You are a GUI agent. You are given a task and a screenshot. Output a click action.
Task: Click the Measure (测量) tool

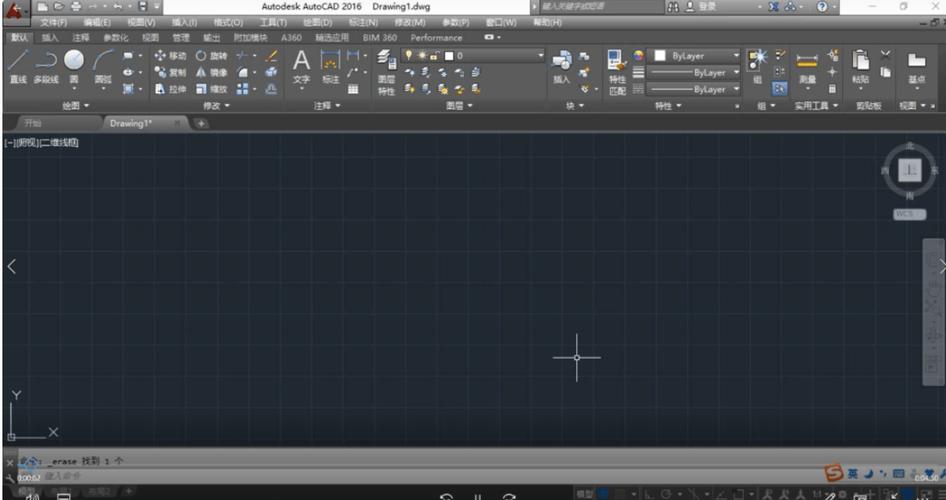(x=807, y=67)
